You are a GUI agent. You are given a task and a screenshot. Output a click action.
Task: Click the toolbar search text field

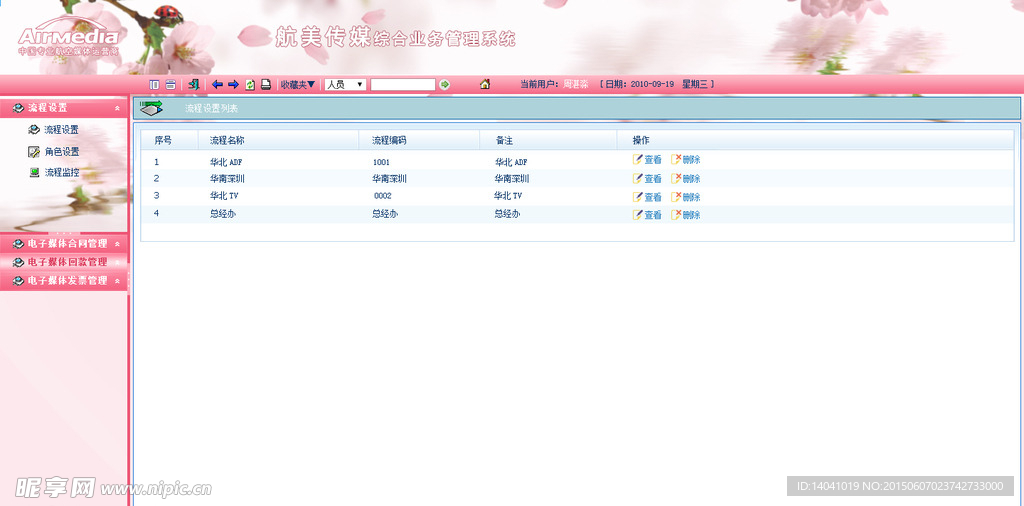click(x=403, y=85)
